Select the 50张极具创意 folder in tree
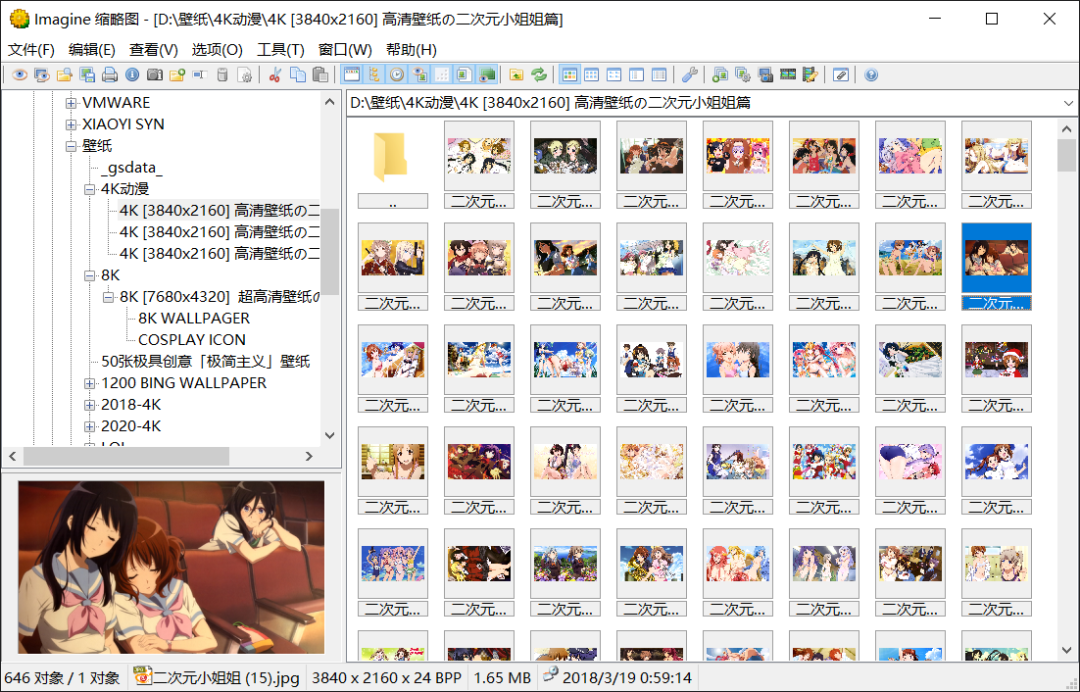This screenshot has width=1080, height=692. coord(205,361)
